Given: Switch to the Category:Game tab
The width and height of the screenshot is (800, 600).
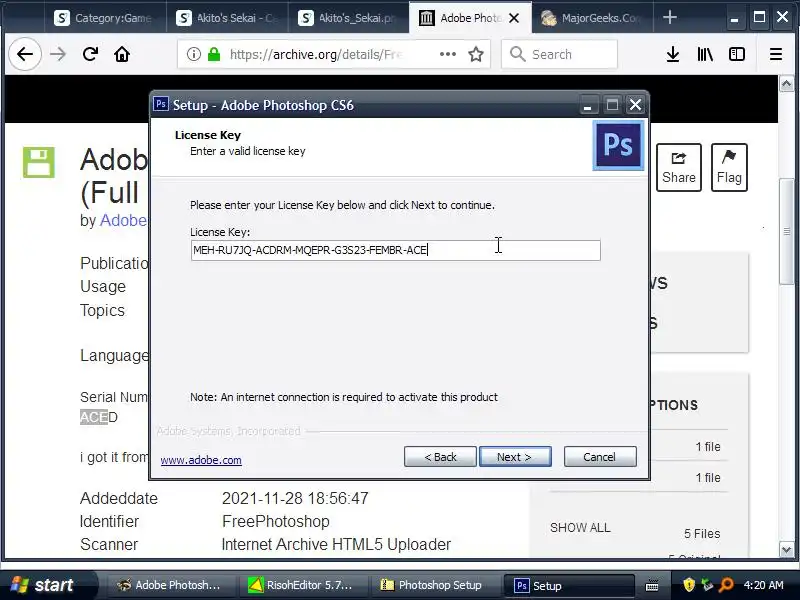Looking at the screenshot, I should 106,18.
